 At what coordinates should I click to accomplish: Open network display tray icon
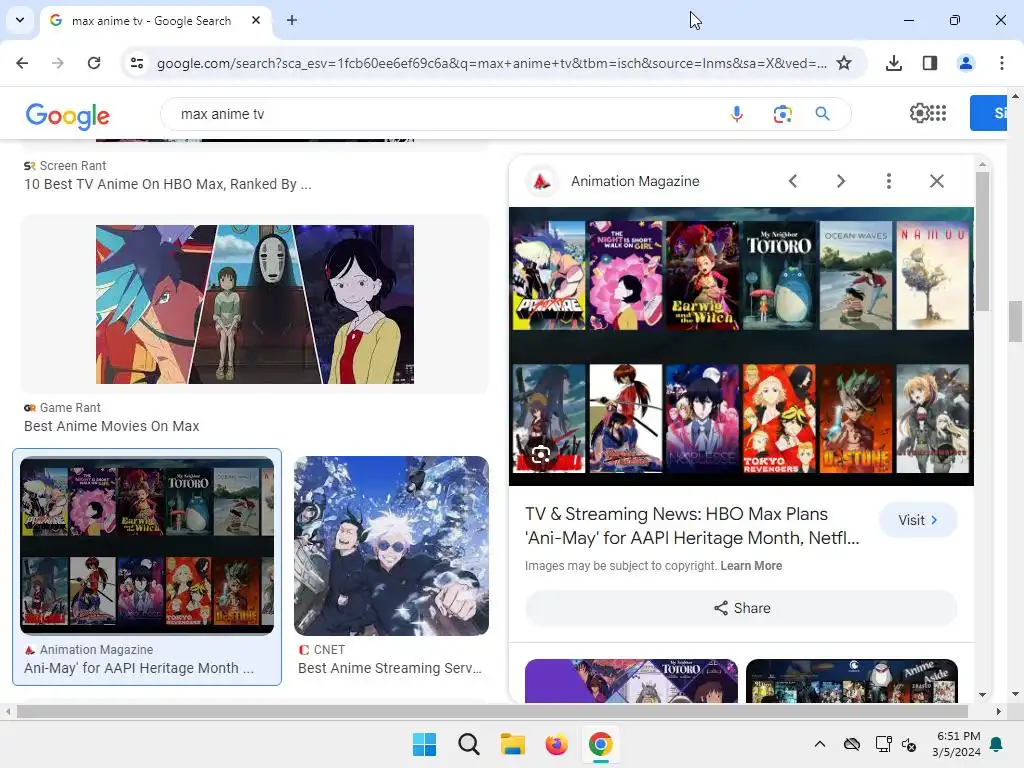pos(883,744)
